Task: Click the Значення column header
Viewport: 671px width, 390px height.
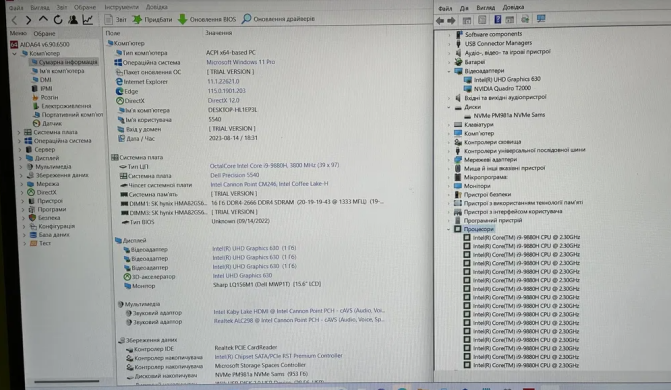Action: point(218,33)
